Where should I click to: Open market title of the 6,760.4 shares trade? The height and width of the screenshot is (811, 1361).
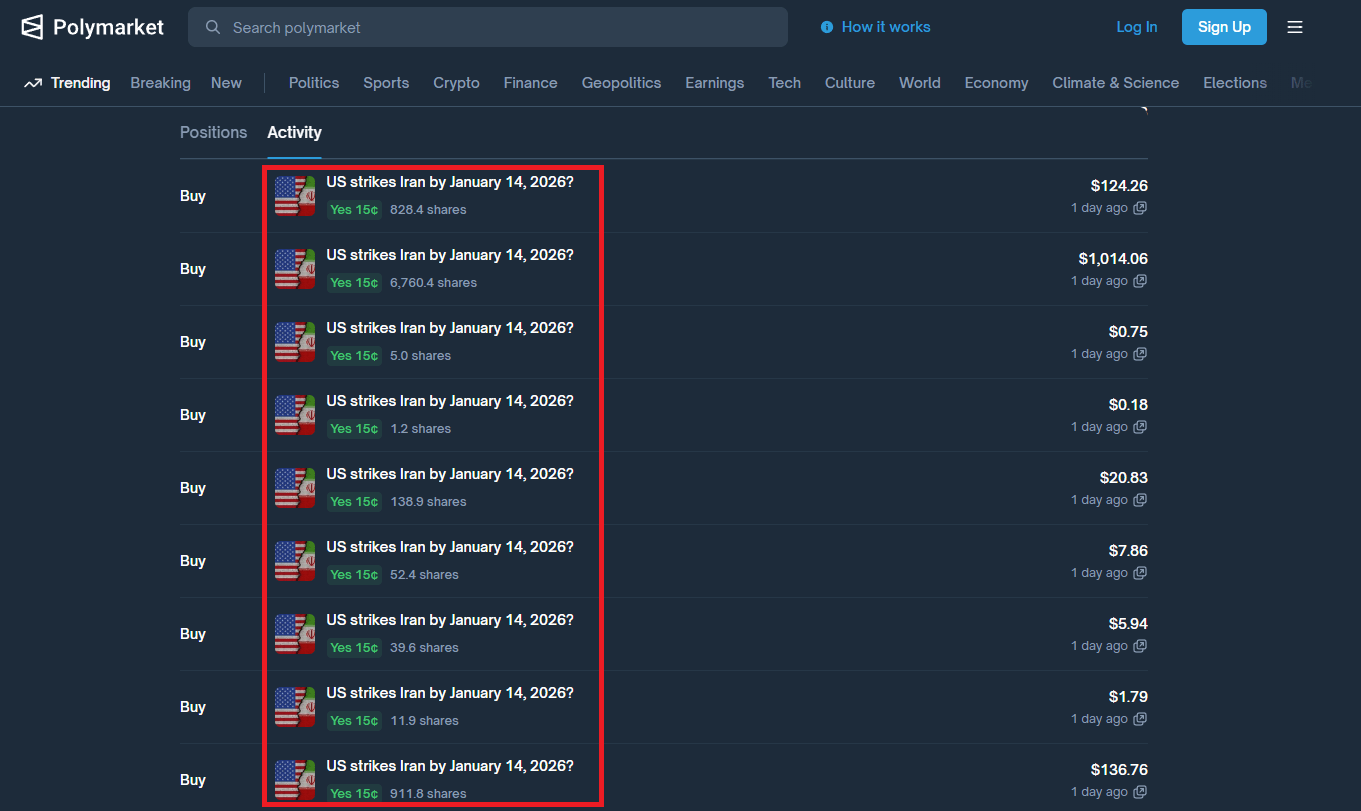tap(450, 255)
